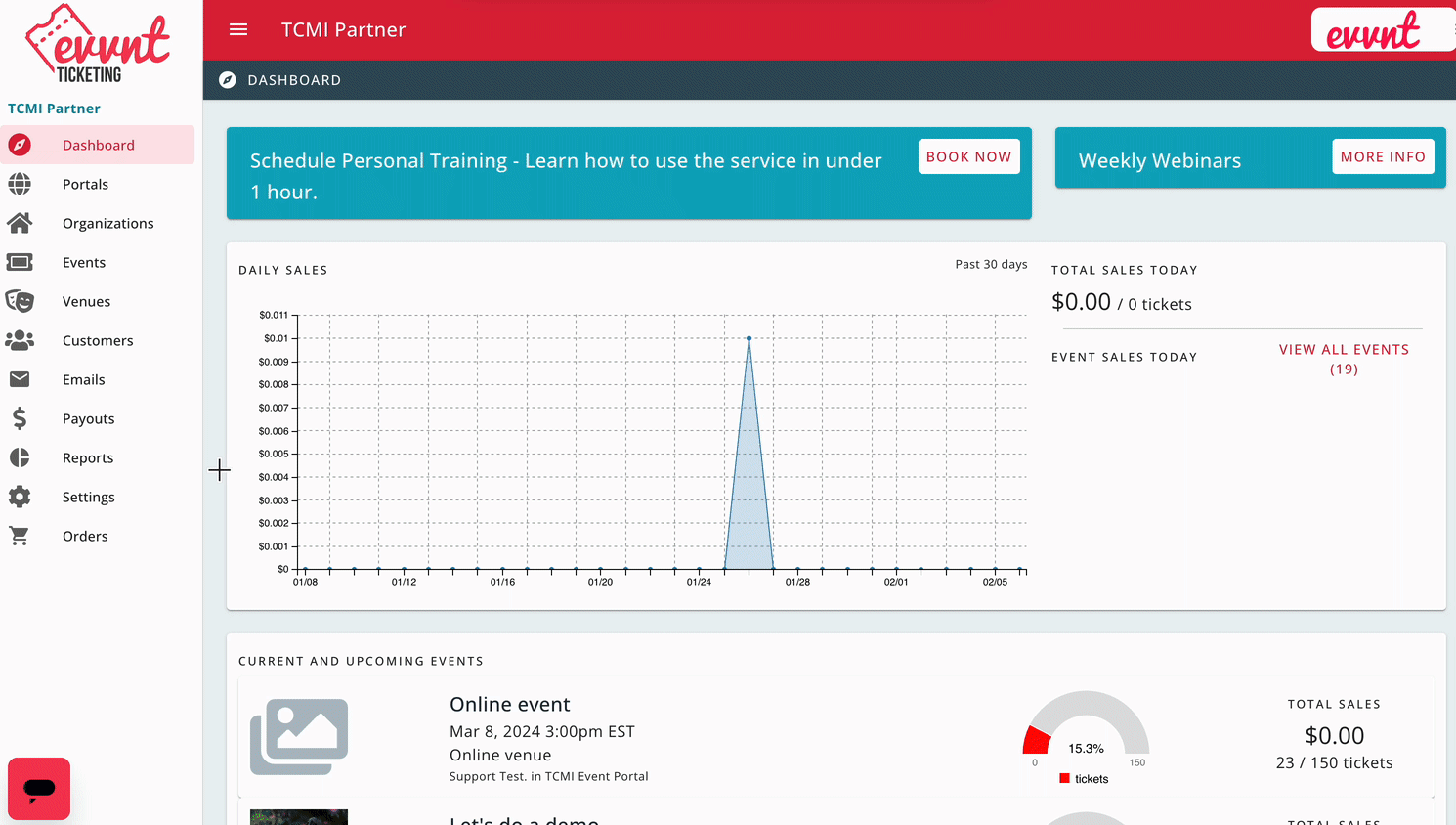Open the Reports menu item
Image resolution: width=1456 pixels, height=825 pixels.
[x=98, y=457]
